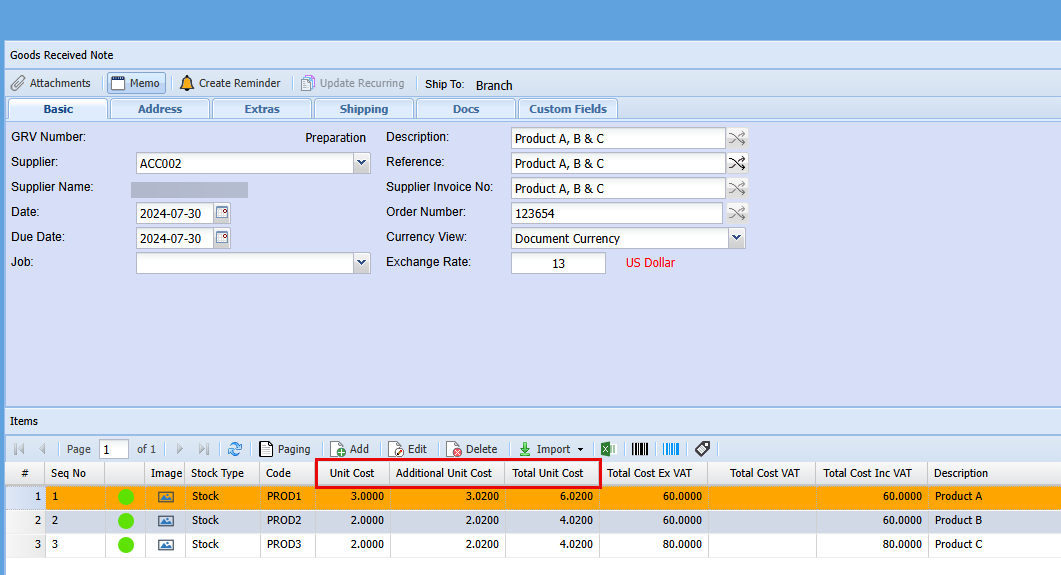Viewport: 1061px width, 575px height.
Task: Click the Excel export icon
Action: point(607,450)
